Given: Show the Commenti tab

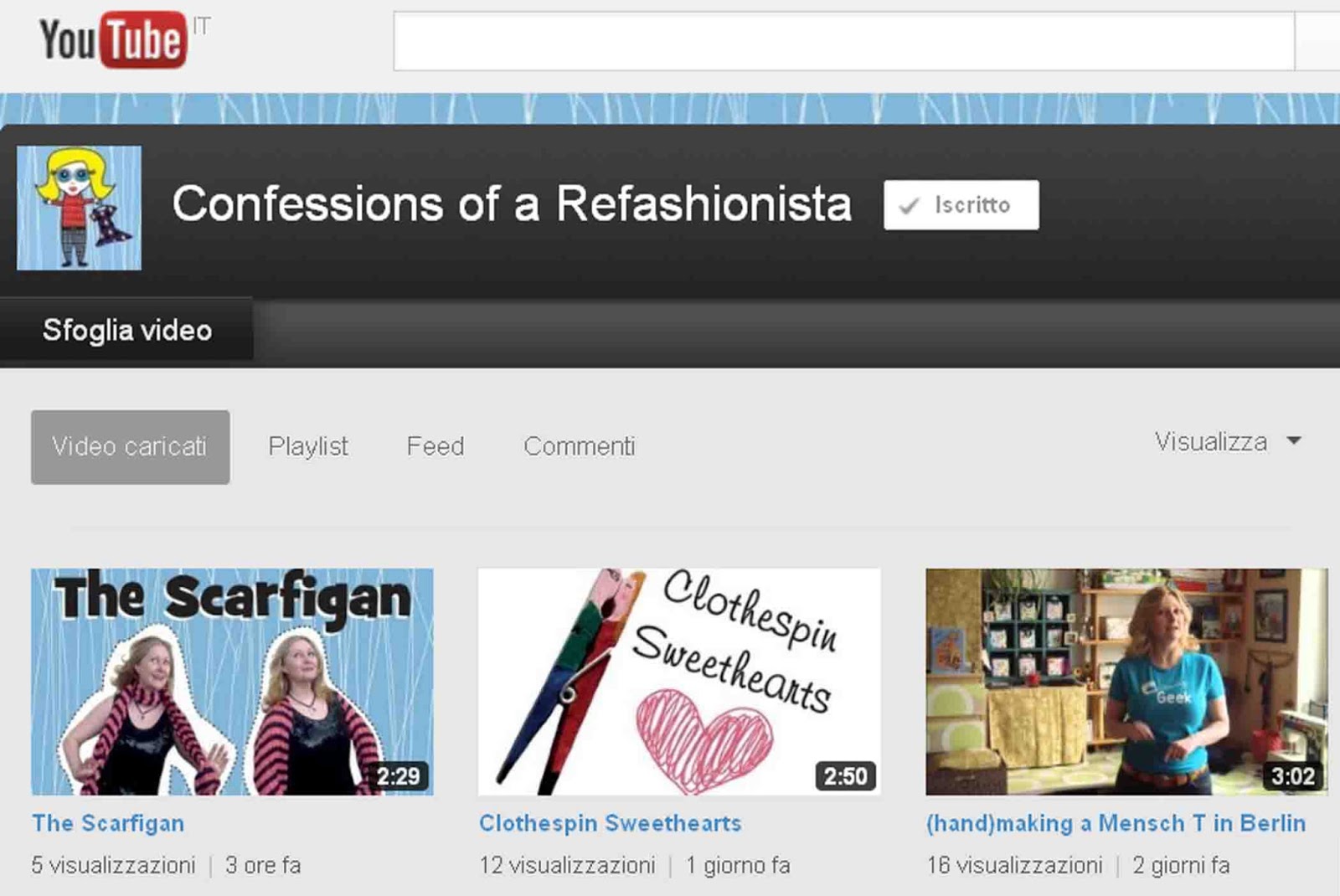Looking at the screenshot, I should [x=580, y=446].
